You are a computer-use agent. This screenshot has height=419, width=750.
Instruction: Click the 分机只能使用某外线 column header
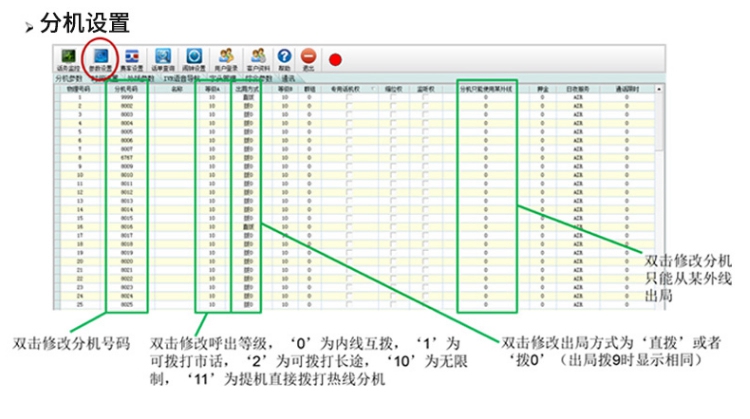coord(486,88)
